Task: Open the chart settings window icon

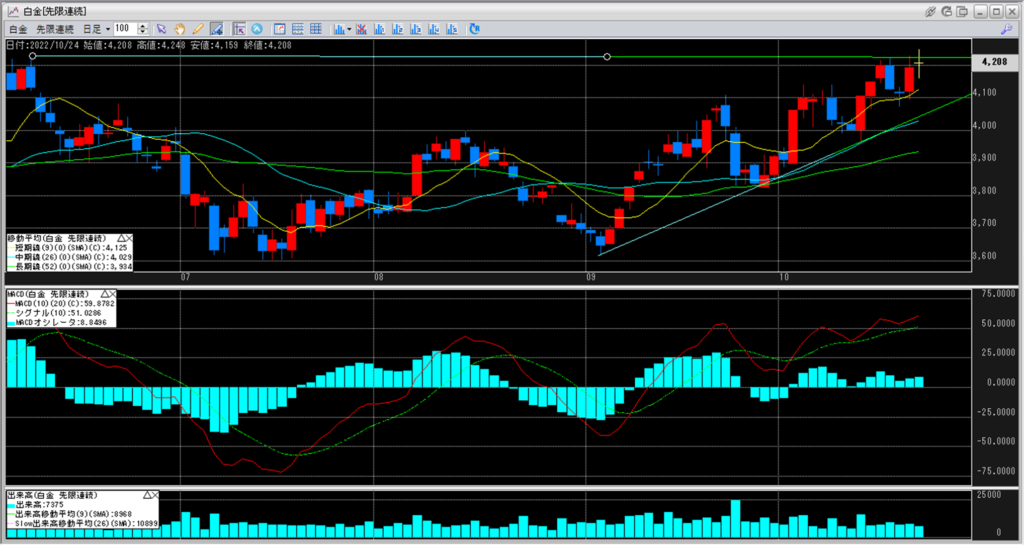Action: tap(280, 29)
